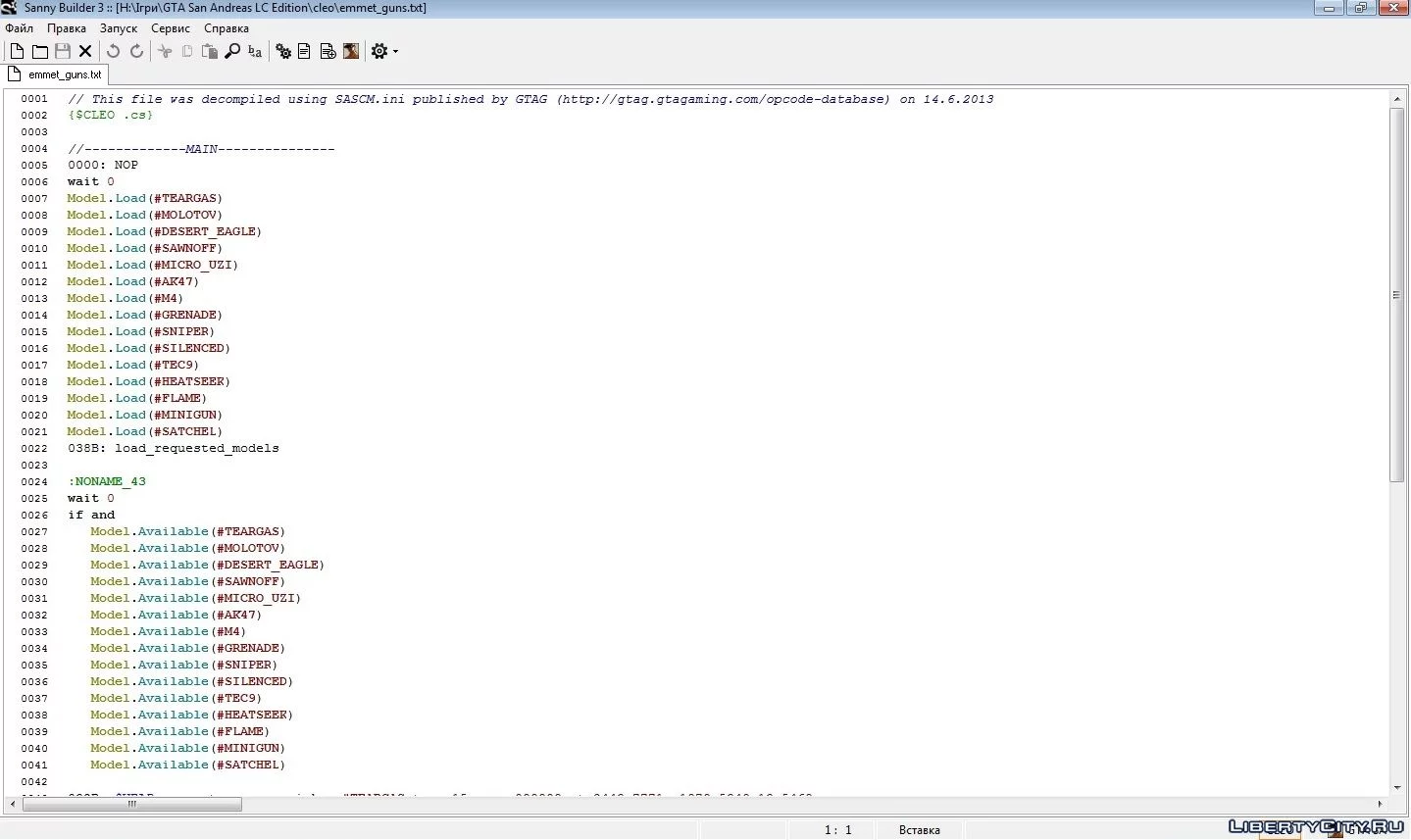
Task: Click the 'Model.Load(#M4)' line
Action: (126, 299)
